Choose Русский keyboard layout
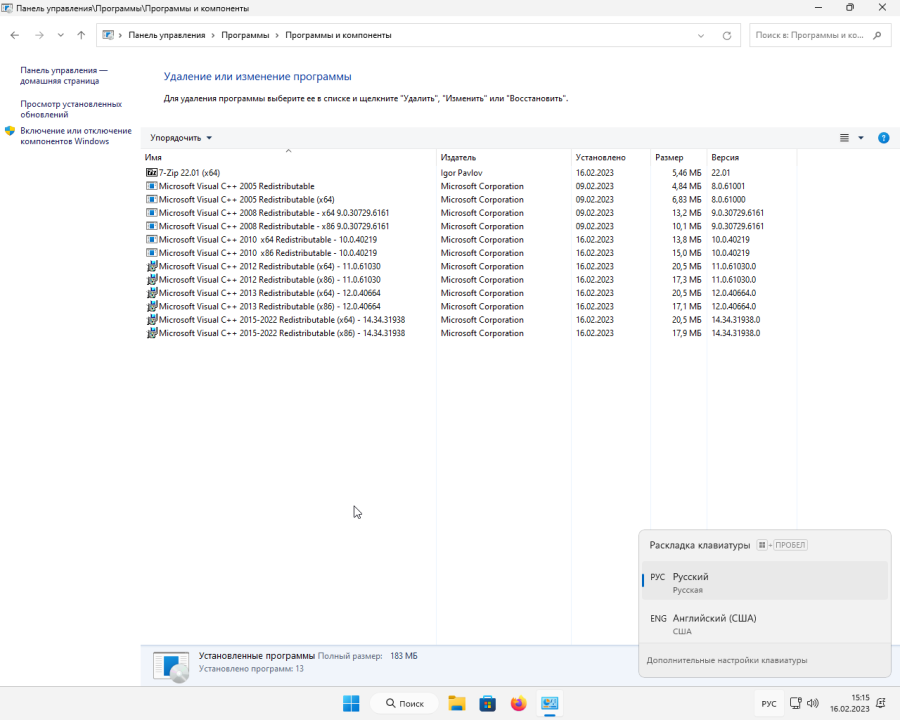This screenshot has height=720, width=900. click(765, 581)
